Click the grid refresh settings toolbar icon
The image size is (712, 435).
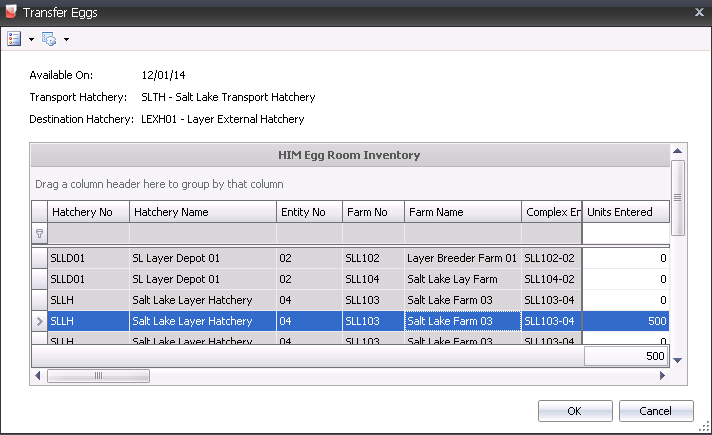point(49,39)
